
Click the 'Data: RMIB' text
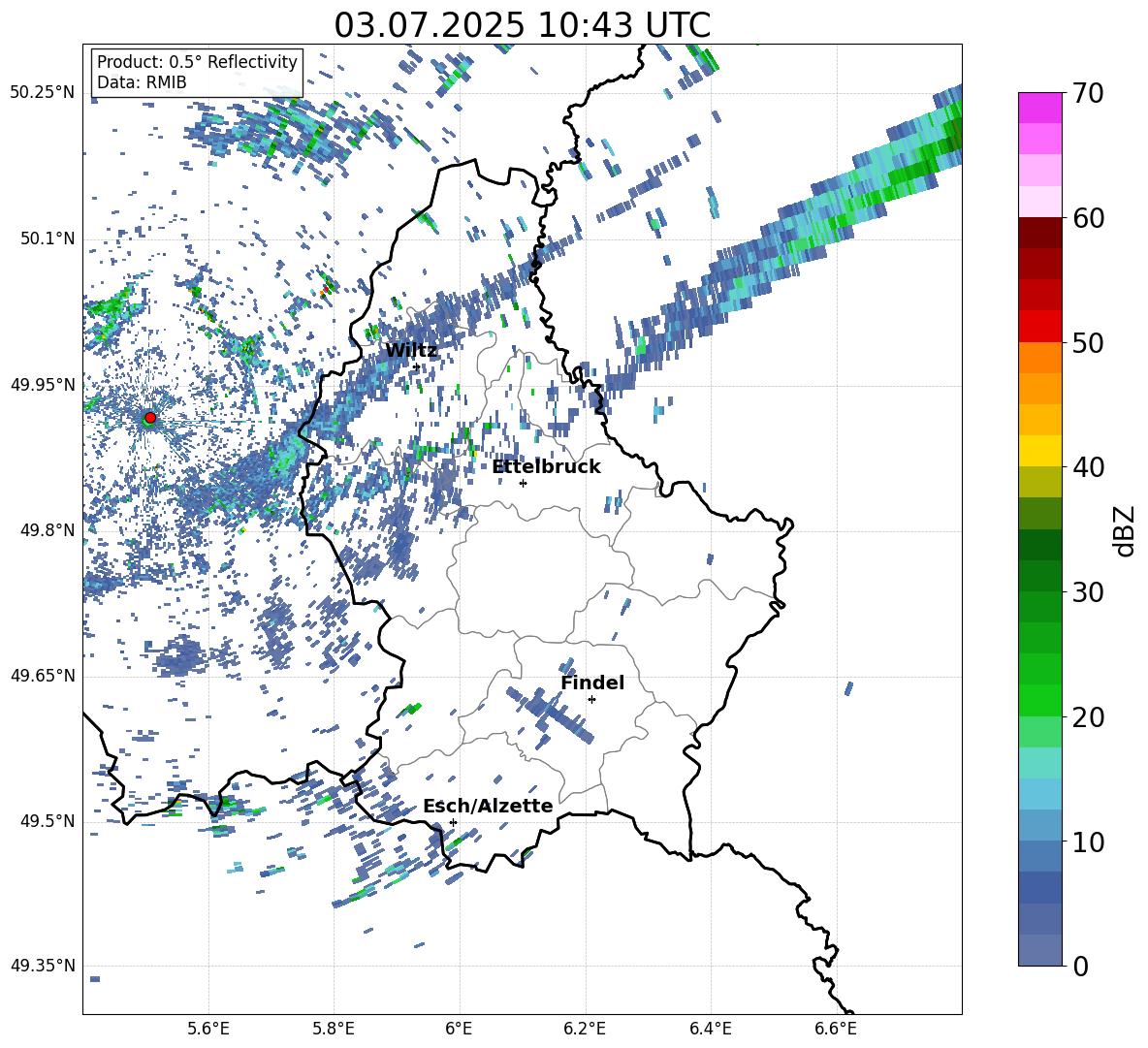tap(142, 82)
